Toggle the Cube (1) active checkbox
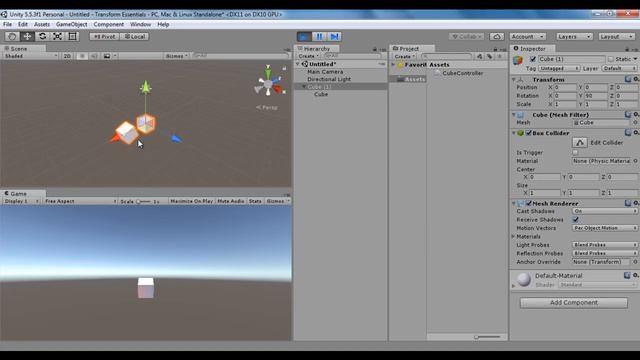640x360 pixels. coord(533,59)
